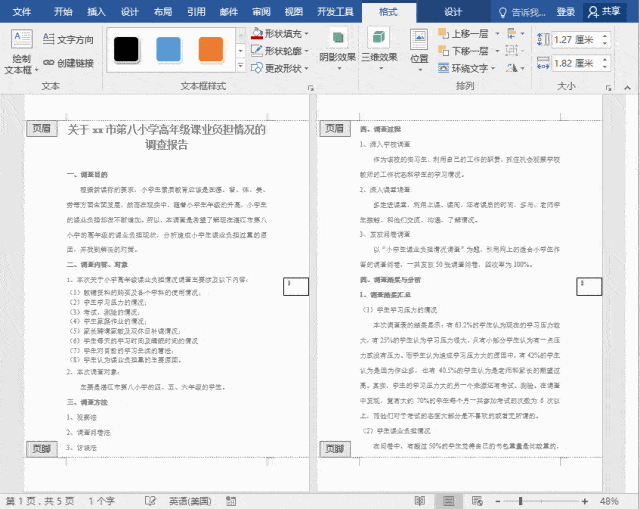Click the 文字方向 text direction button
Viewport: 640px width, 509px height.
(68, 39)
